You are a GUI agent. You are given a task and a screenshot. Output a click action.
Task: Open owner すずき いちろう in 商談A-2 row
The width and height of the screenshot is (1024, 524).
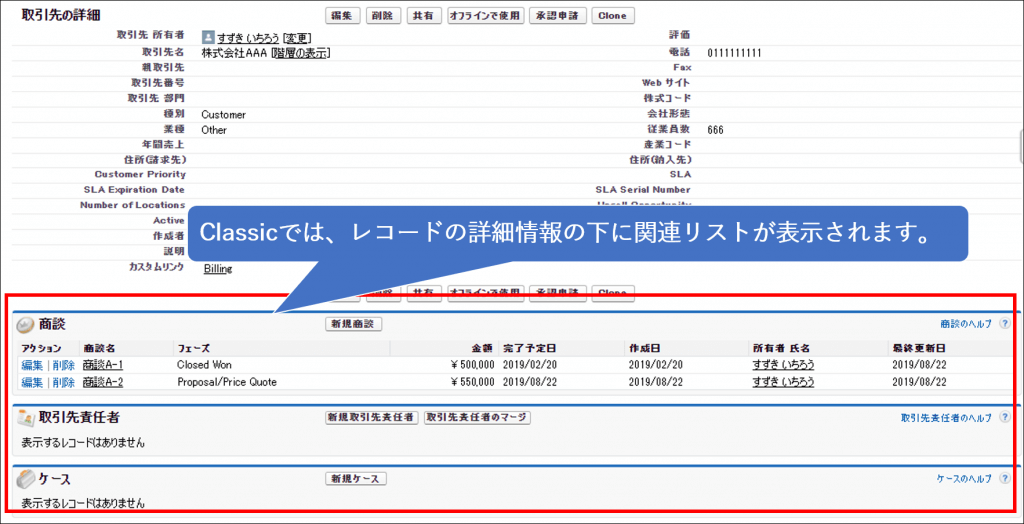coord(783,382)
